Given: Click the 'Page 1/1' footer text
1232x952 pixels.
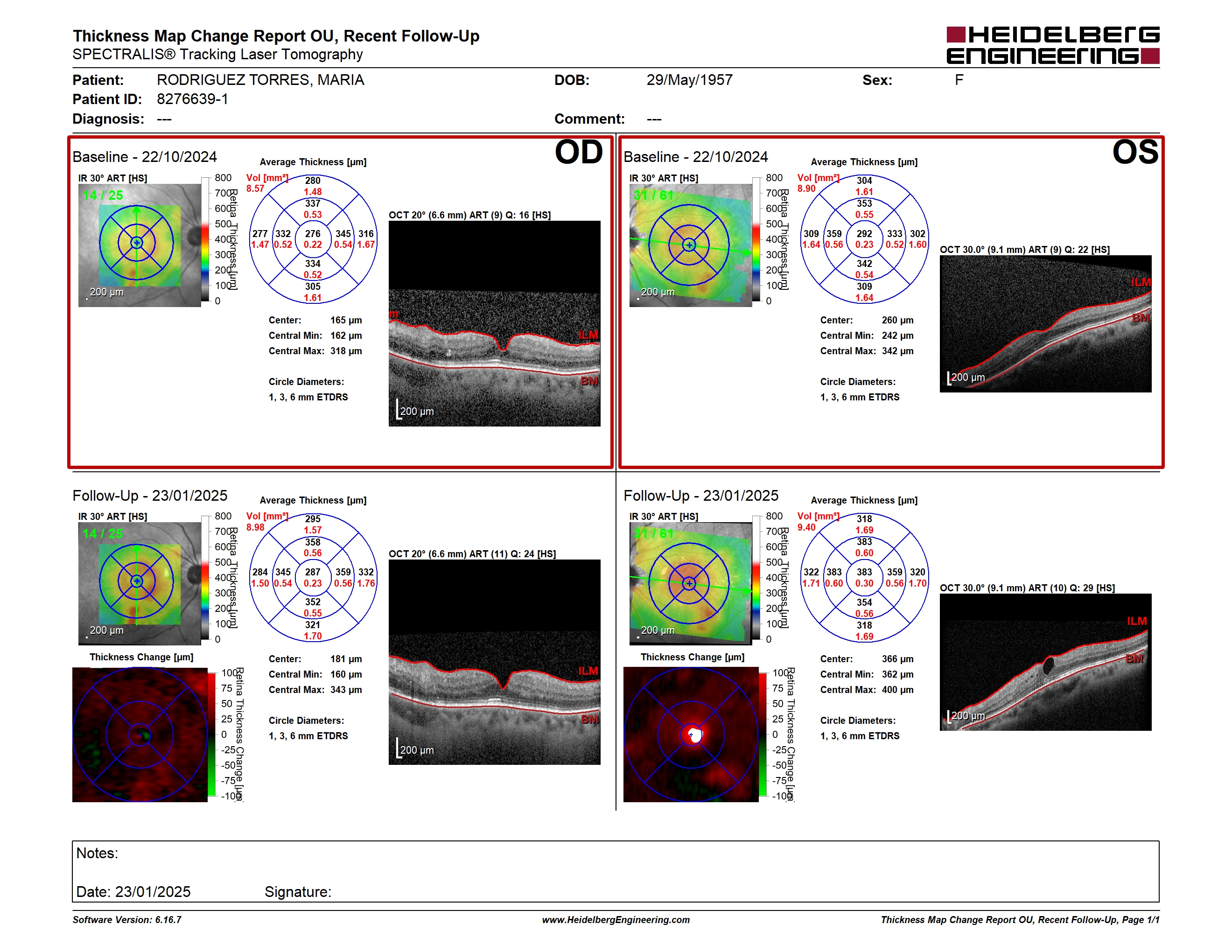Looking at the screenshot, I should 1140,920.
